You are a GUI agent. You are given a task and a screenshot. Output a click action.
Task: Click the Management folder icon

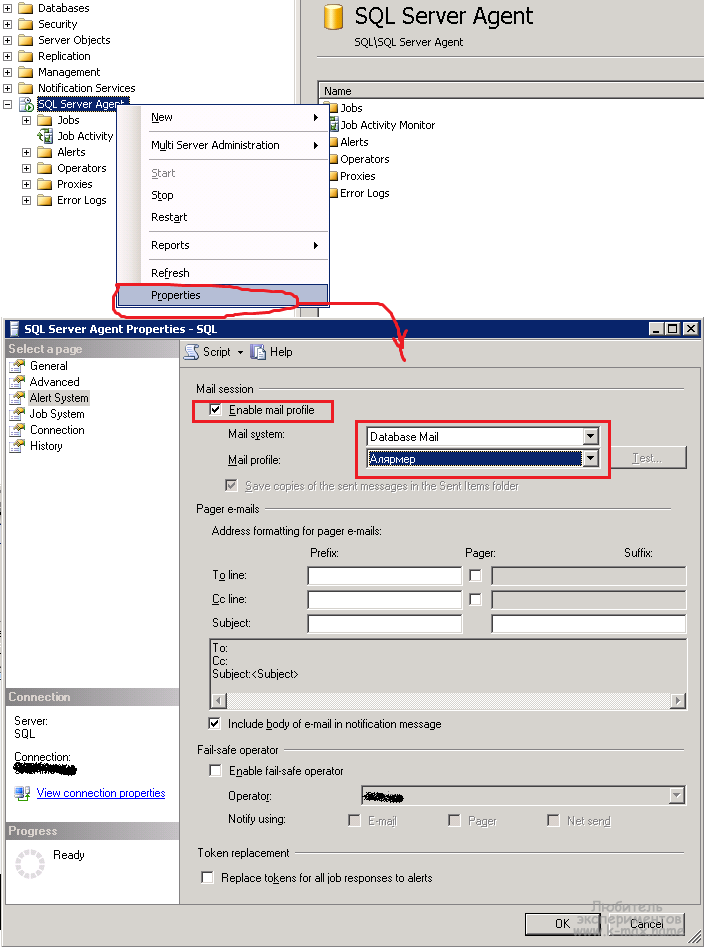(25, 72)
